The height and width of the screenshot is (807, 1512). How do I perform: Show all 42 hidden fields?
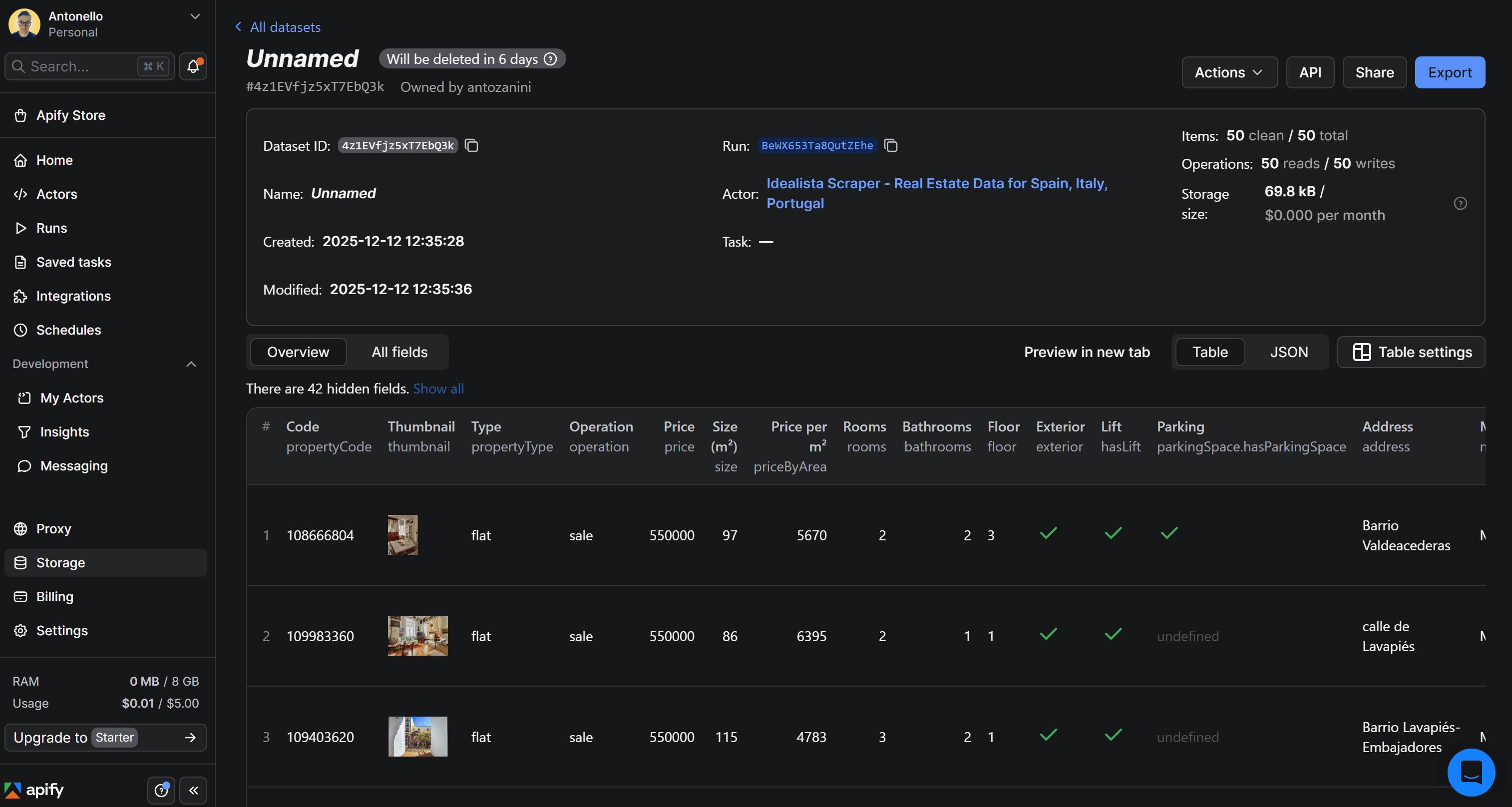coord(438,389)
